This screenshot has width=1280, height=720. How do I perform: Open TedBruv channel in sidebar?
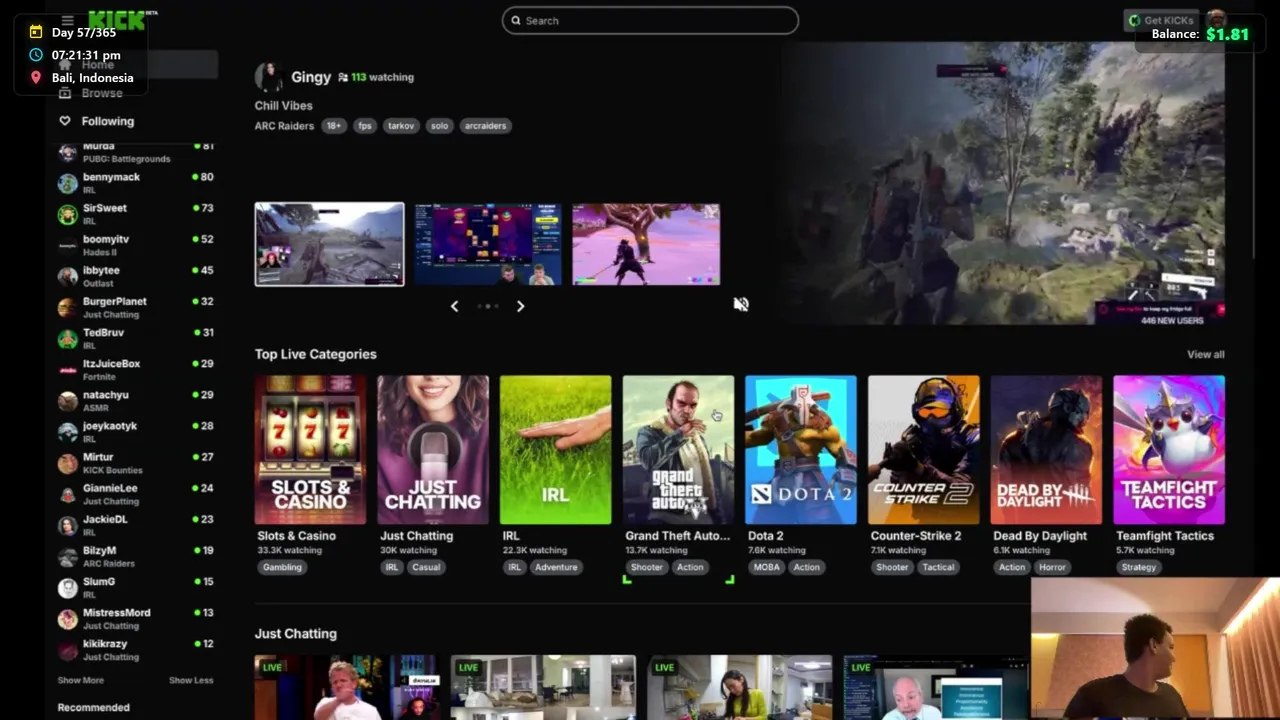pos(135,338)
